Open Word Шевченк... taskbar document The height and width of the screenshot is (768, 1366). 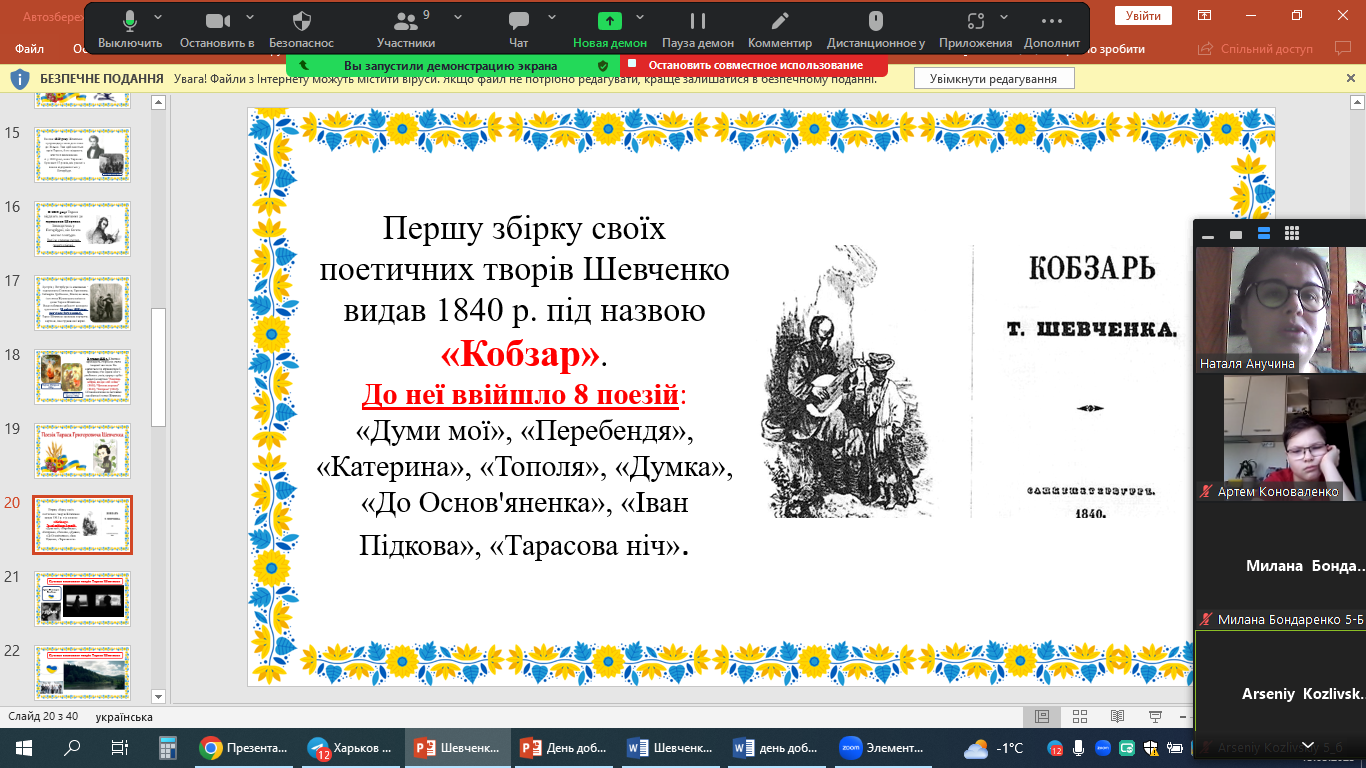671,747
